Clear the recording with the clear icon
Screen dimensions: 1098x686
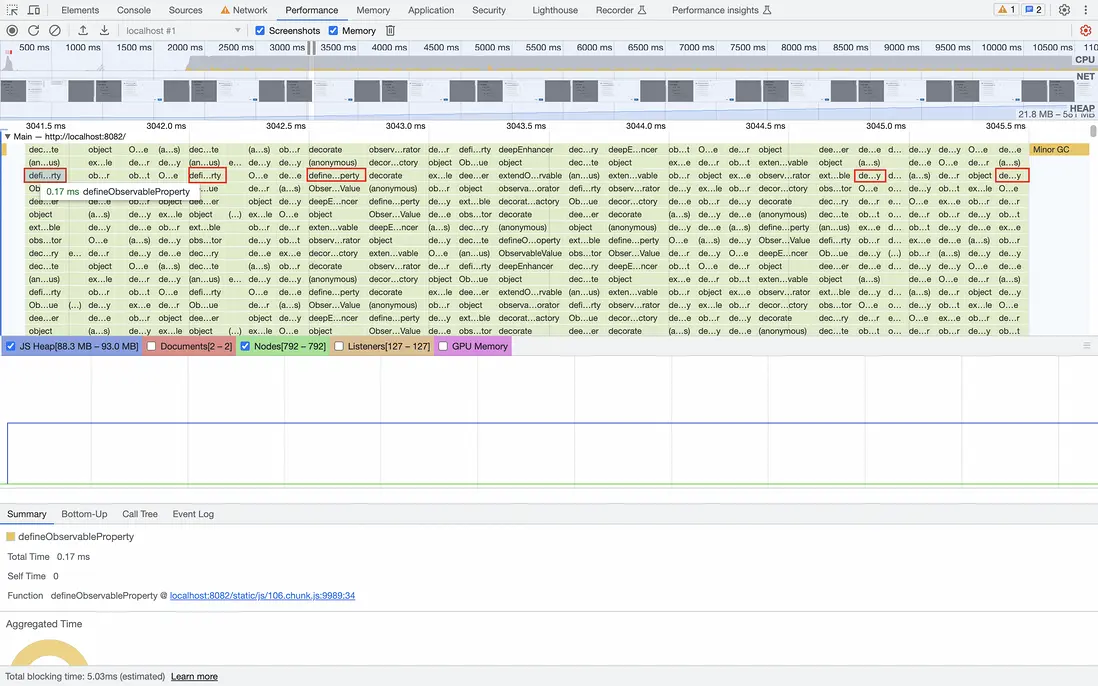[x=55, y=31]
